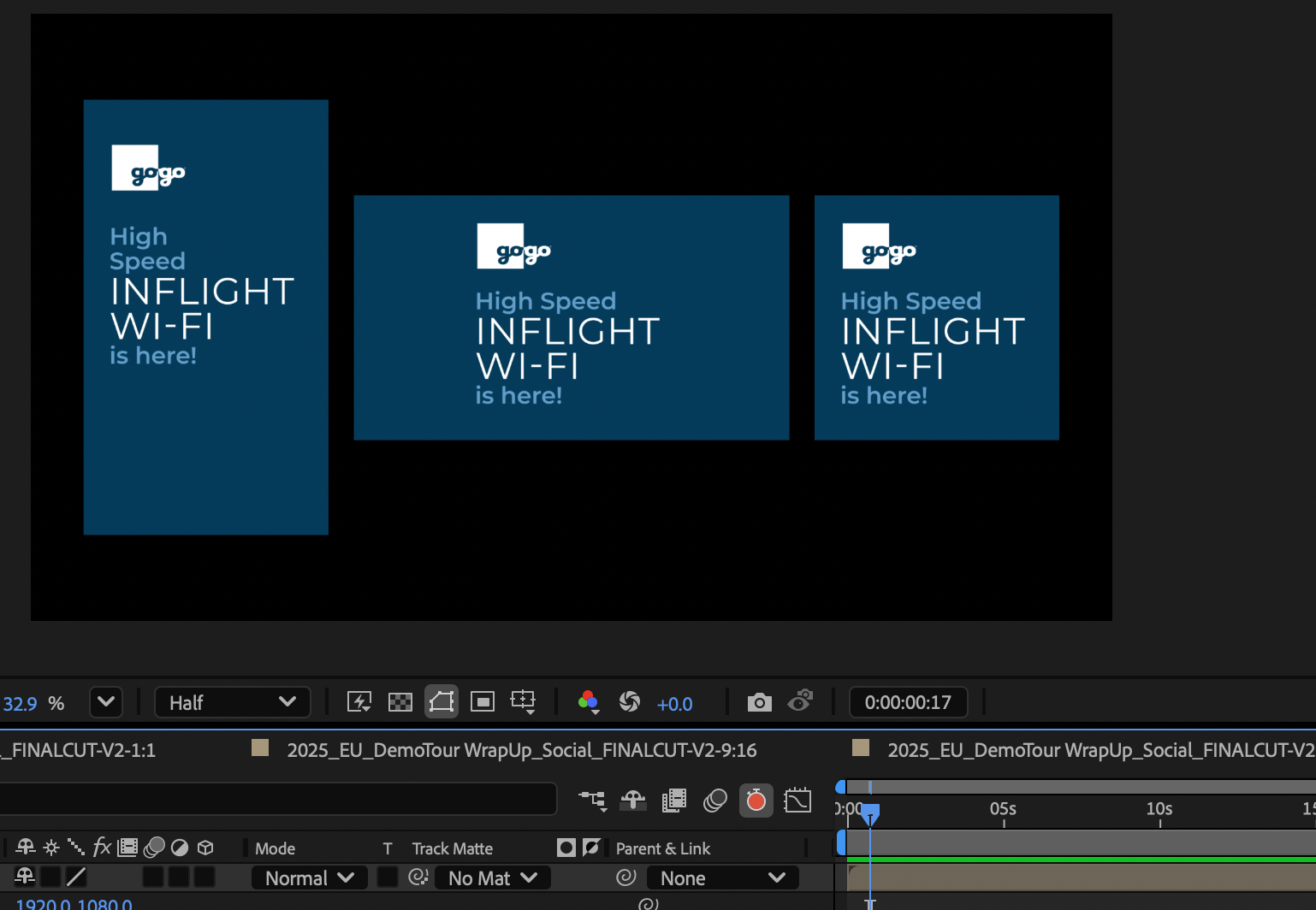Click the Quality slash column header icon
The width and height of the screenshot is (1316, 910).
(x=76, y=848)
